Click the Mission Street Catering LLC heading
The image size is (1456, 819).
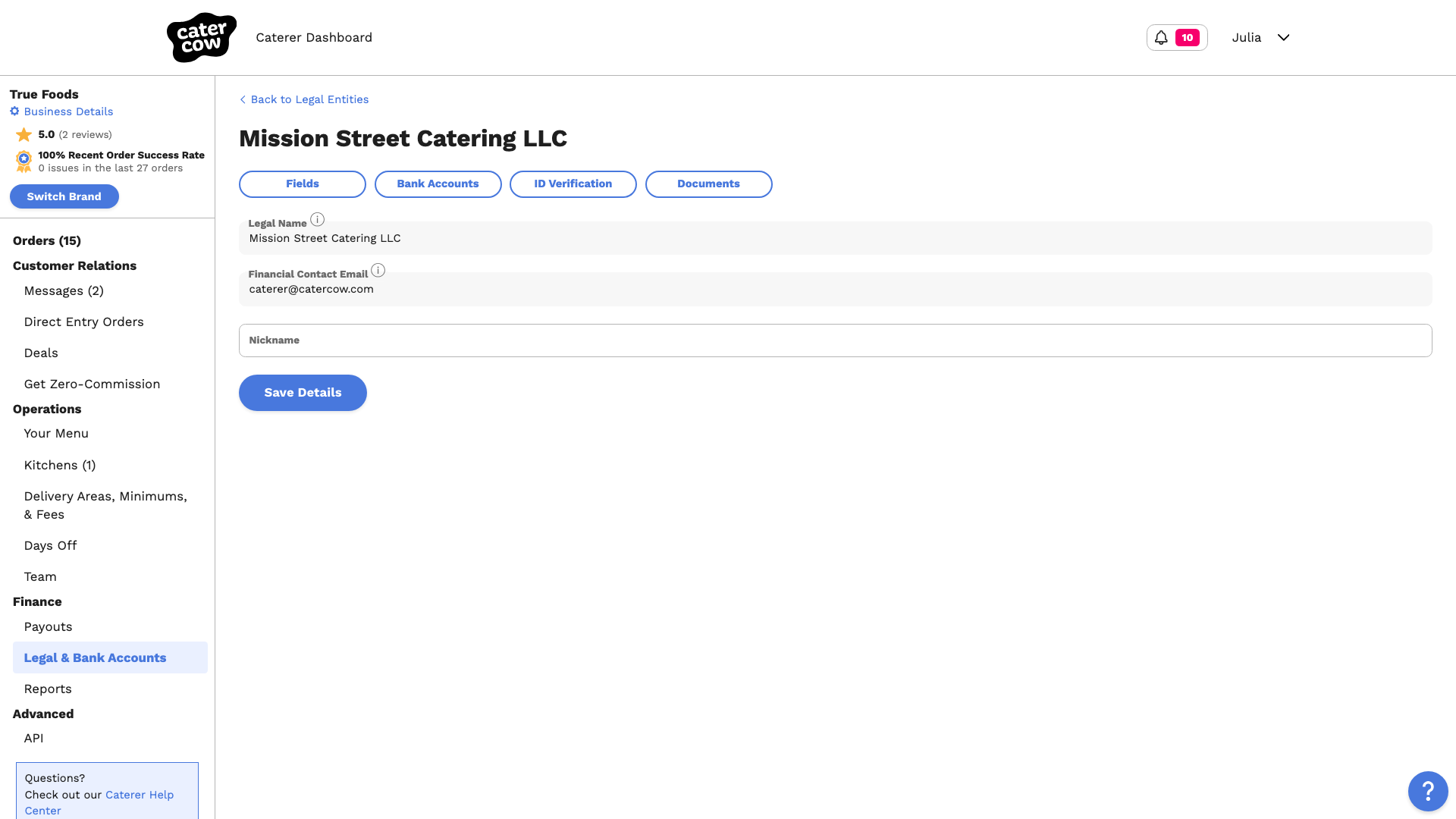click(403, 139)
